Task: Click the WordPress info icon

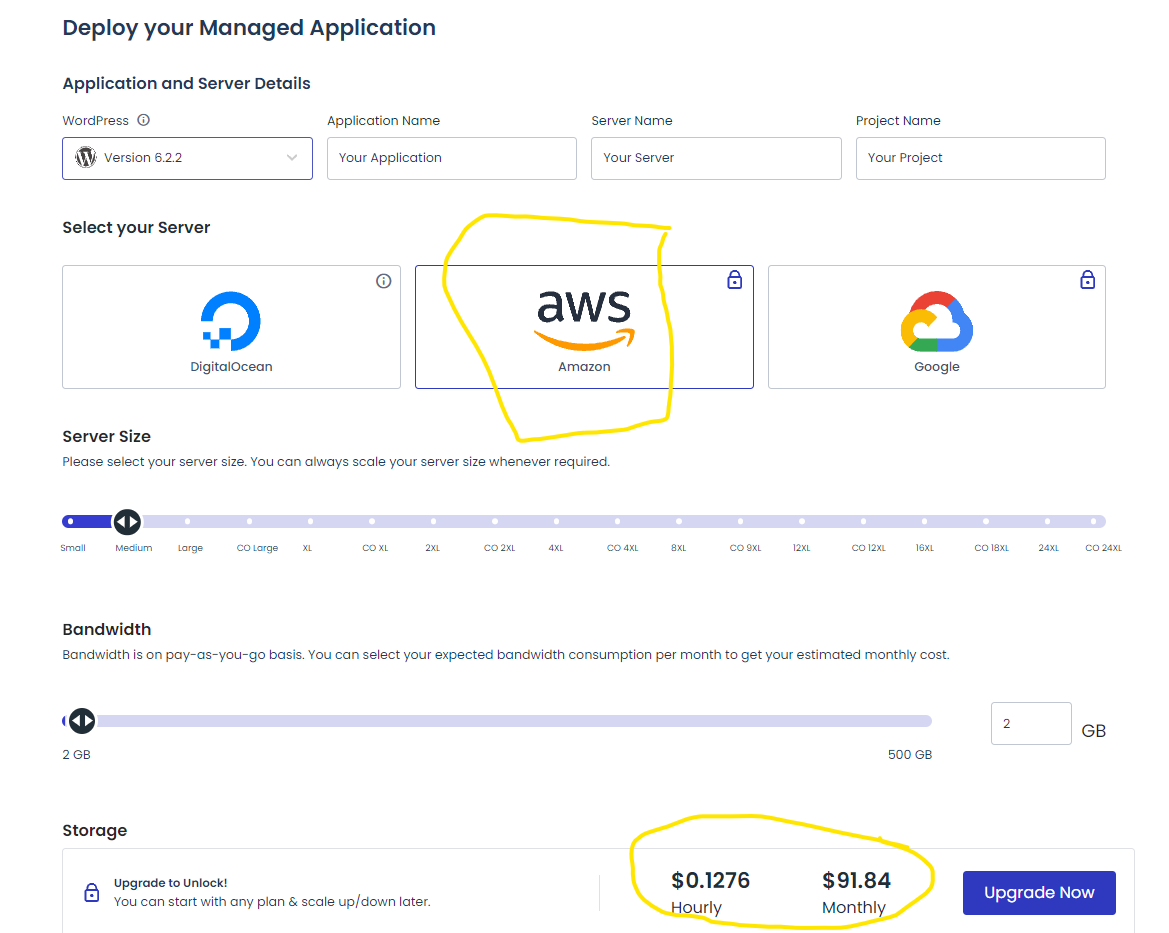Action: pyautogui.click(x=144, y=120)
